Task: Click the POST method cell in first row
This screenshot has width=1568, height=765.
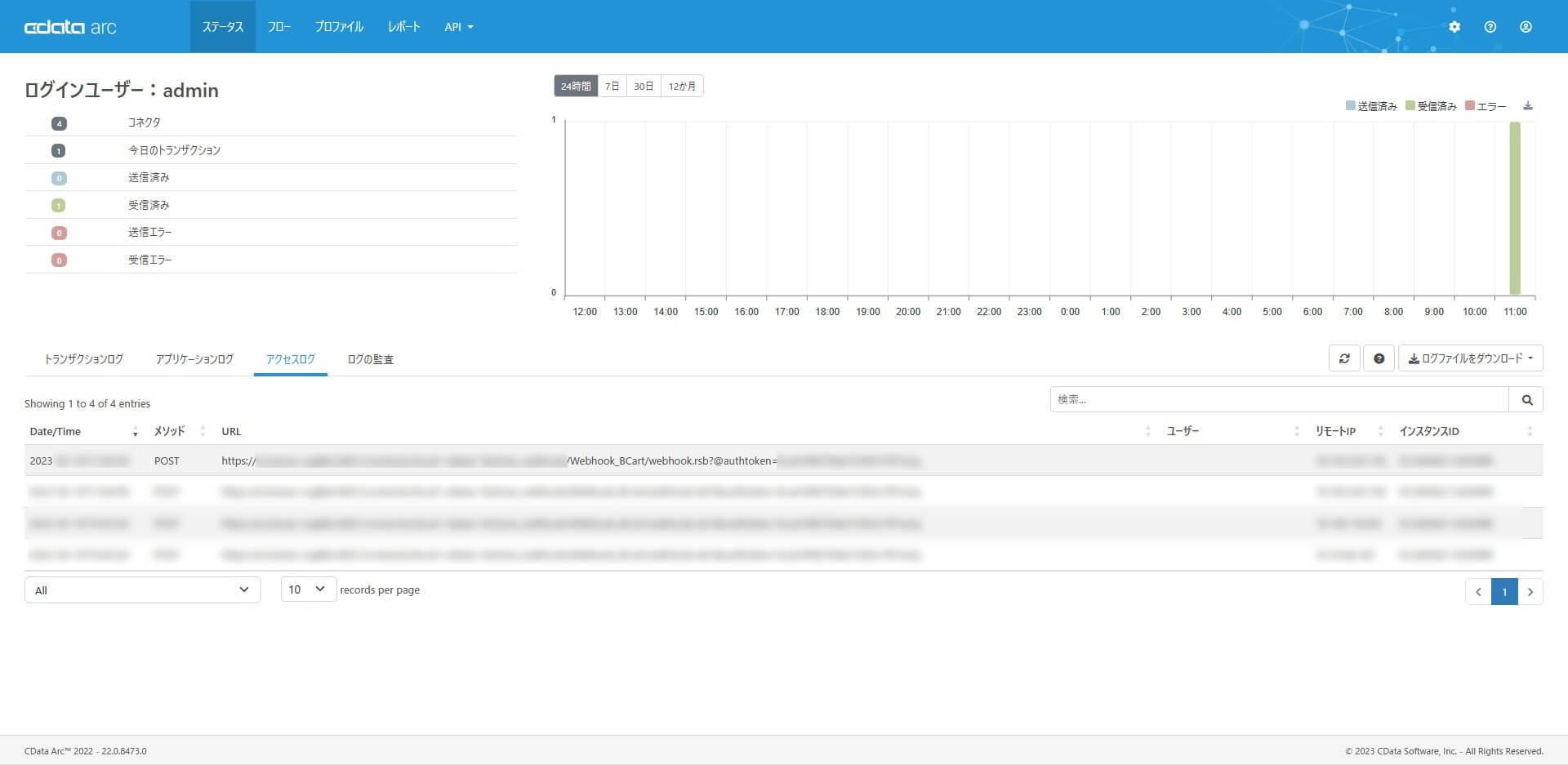Action: click(167, 461)
